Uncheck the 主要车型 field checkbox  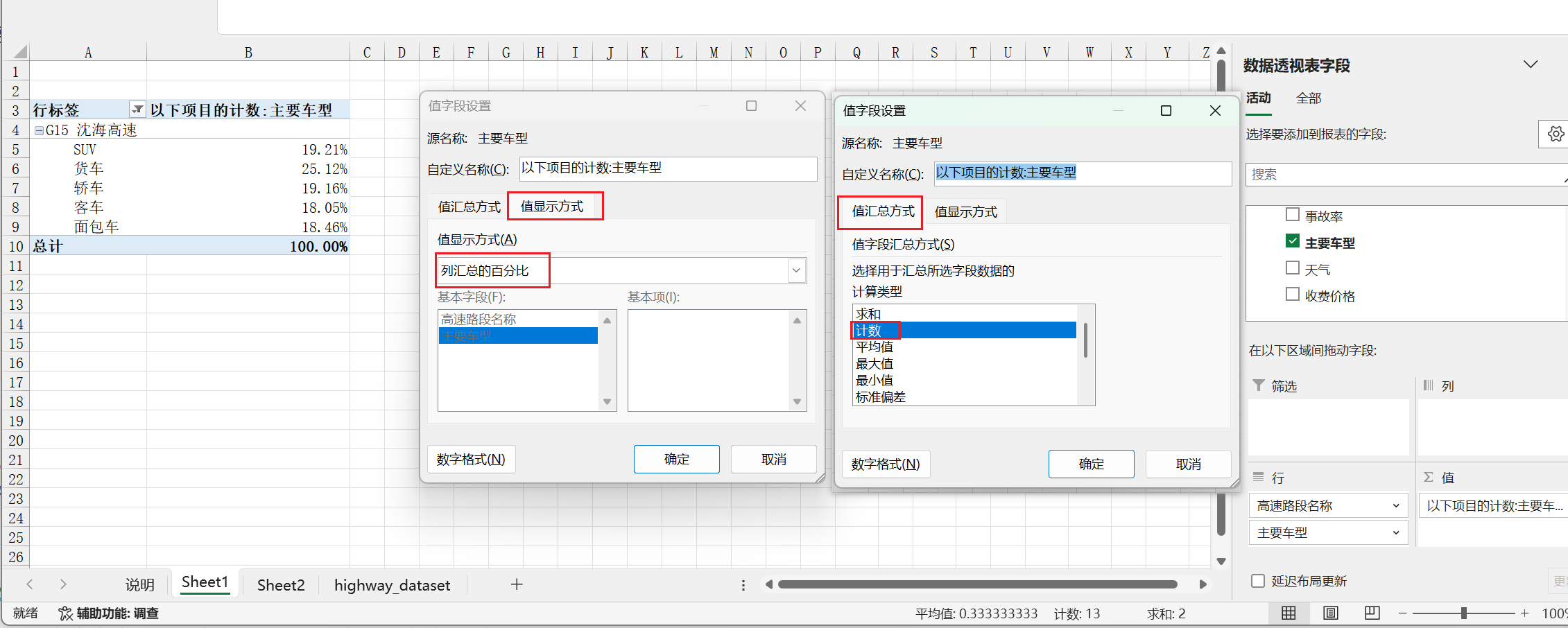pos(1293,241)
